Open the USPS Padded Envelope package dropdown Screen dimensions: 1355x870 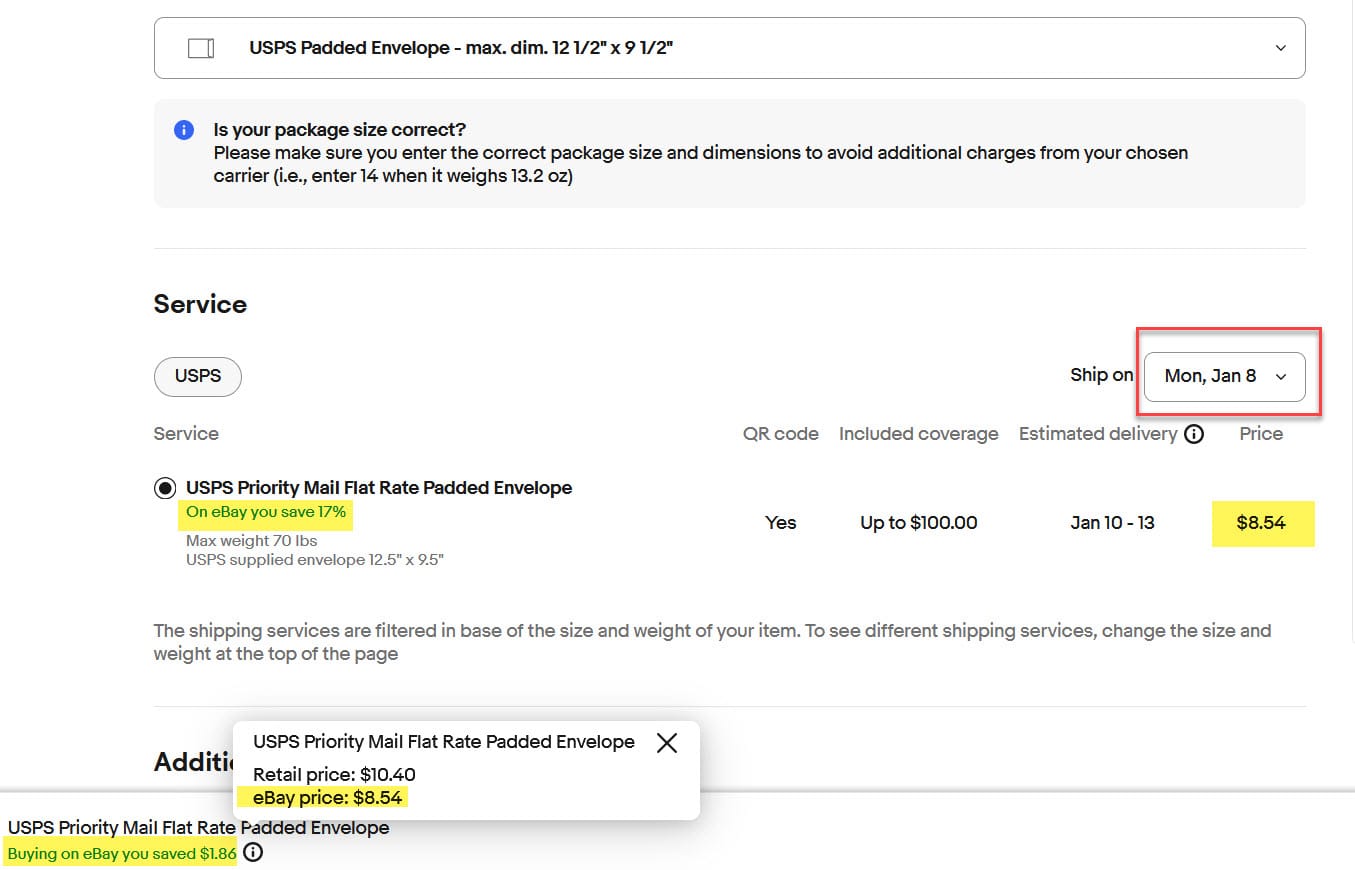[x=729, y=48]
